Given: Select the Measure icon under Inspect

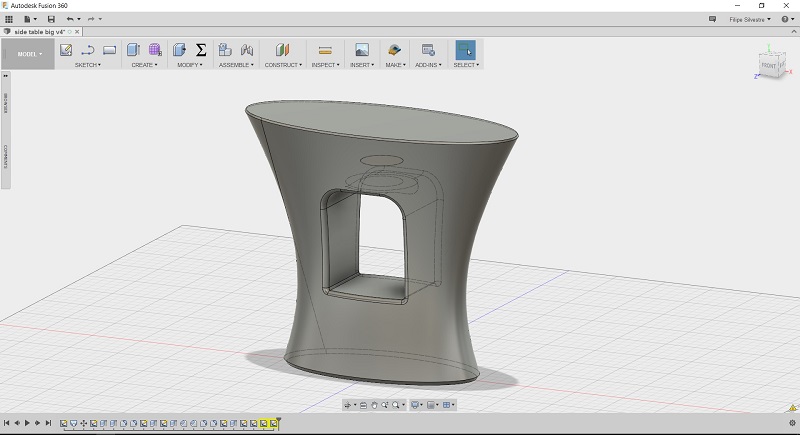Looking at the screenshot, I should click(x=325, y=50).
